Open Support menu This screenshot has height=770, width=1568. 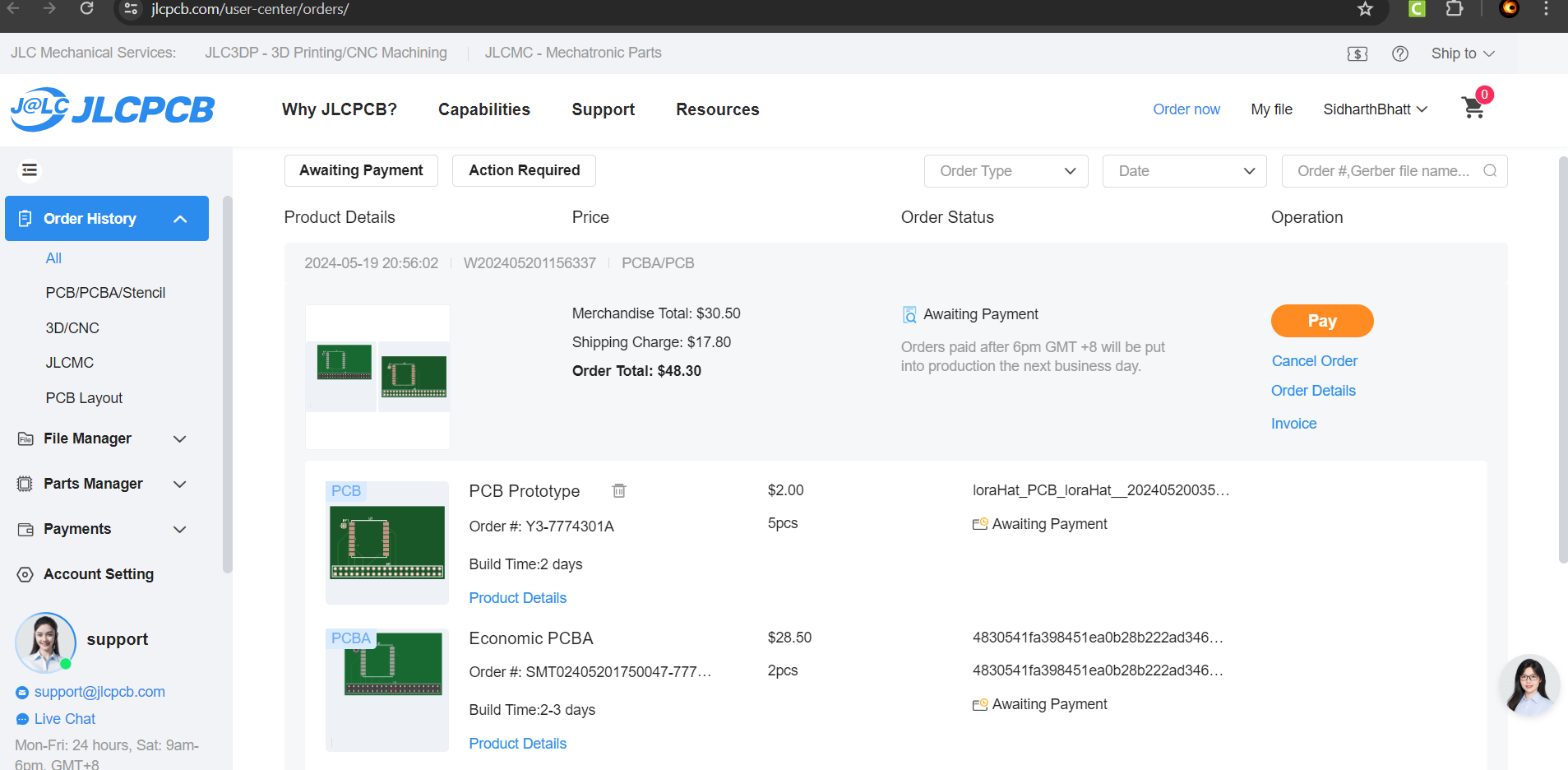[x=604, y=109]
